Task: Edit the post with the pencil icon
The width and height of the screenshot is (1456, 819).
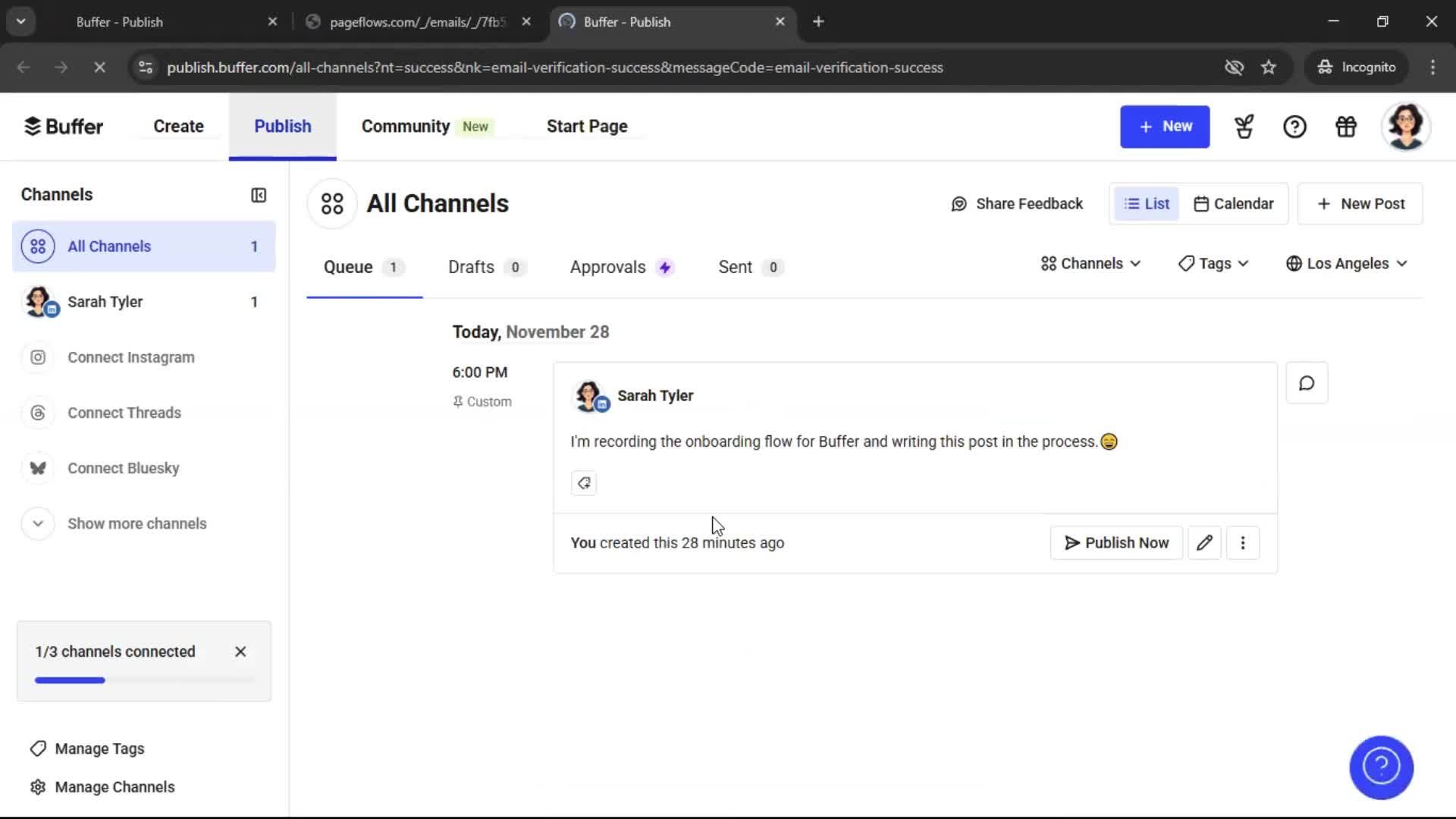Action: (1204, 542)
